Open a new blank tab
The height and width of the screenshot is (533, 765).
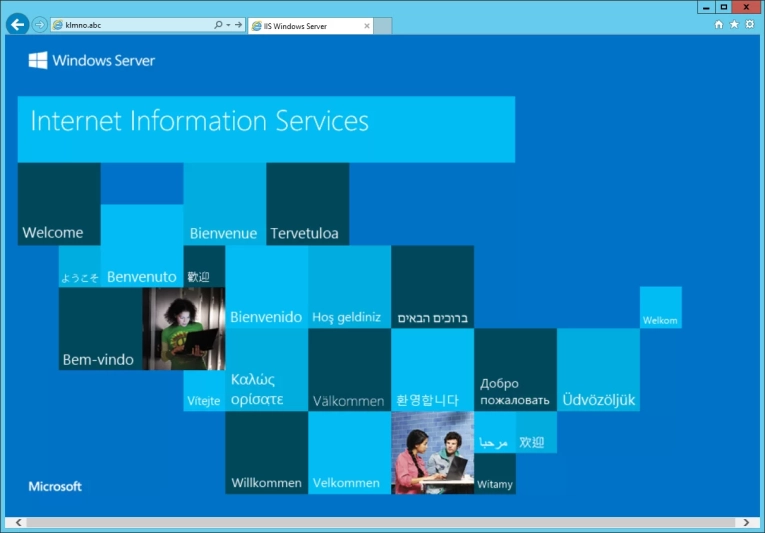[x=382, y=25]
